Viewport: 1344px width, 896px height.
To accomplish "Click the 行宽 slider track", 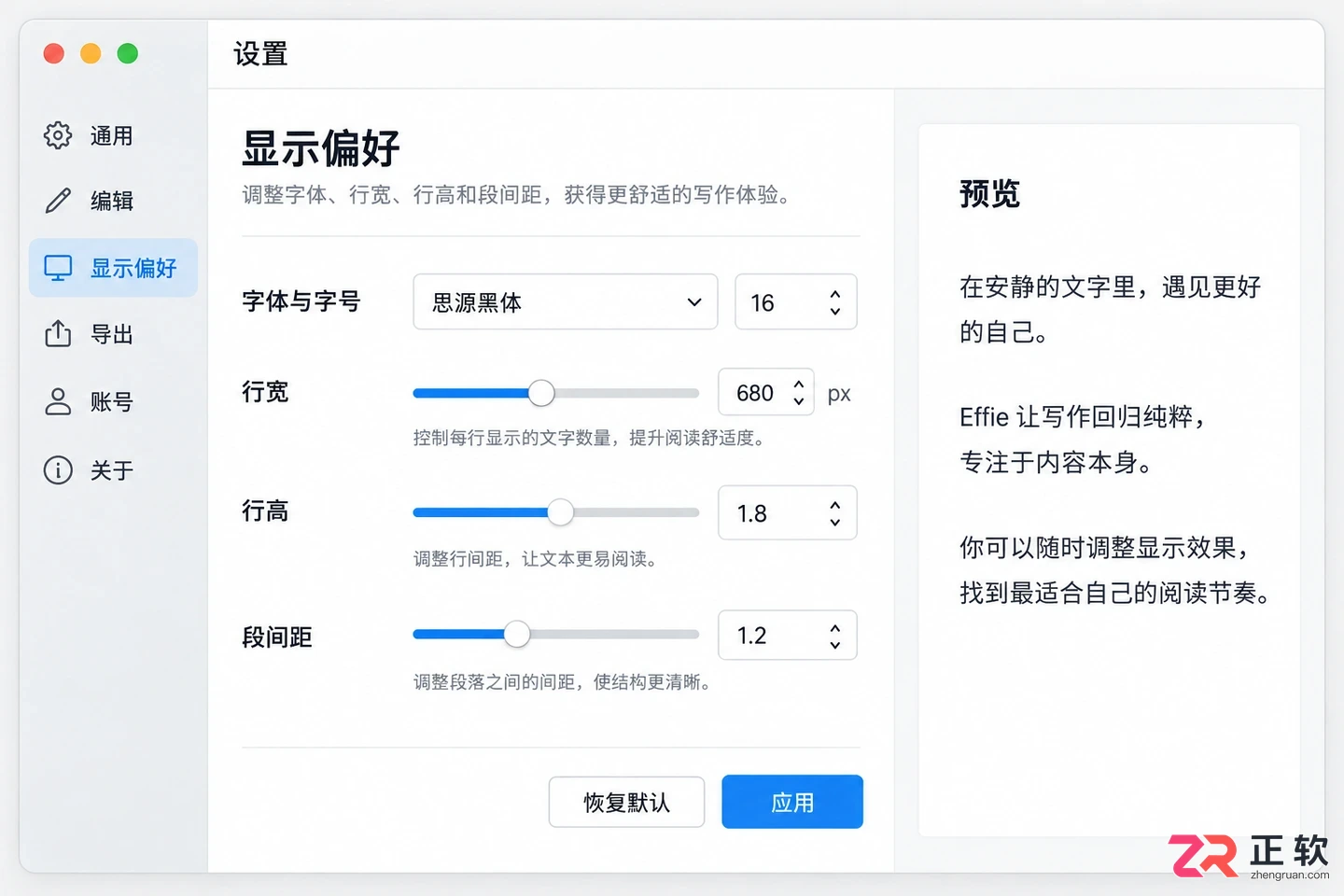I will pos(556,393).
